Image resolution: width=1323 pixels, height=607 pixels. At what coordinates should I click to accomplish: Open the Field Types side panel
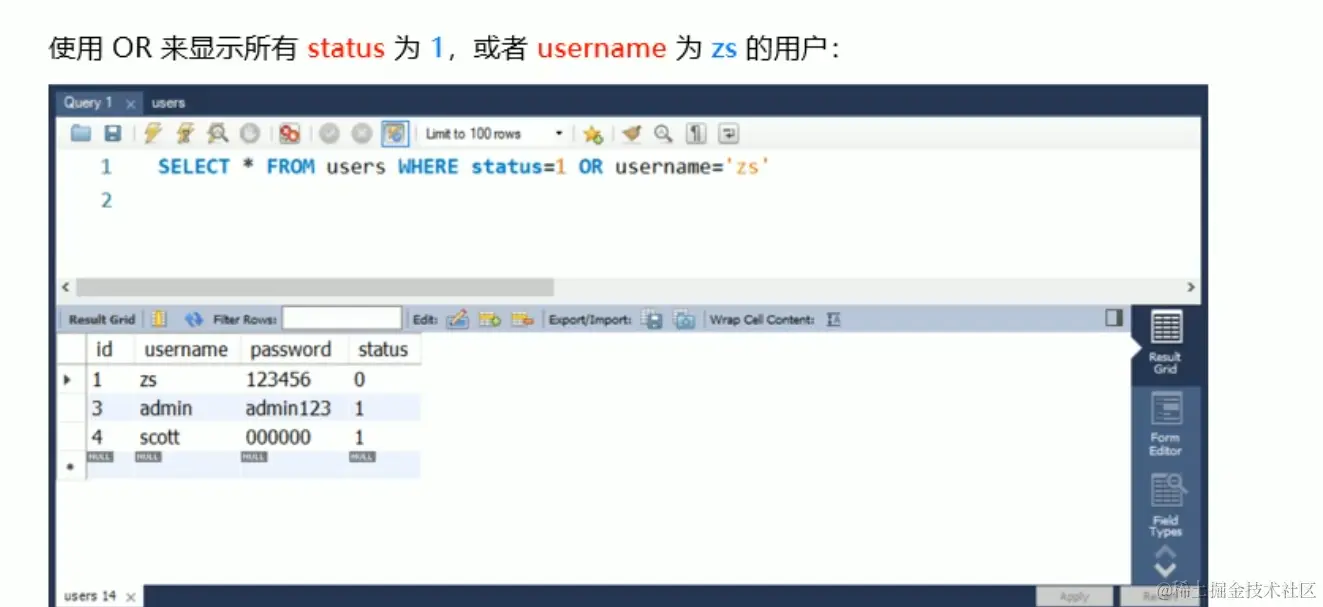tap(1165, 505)
